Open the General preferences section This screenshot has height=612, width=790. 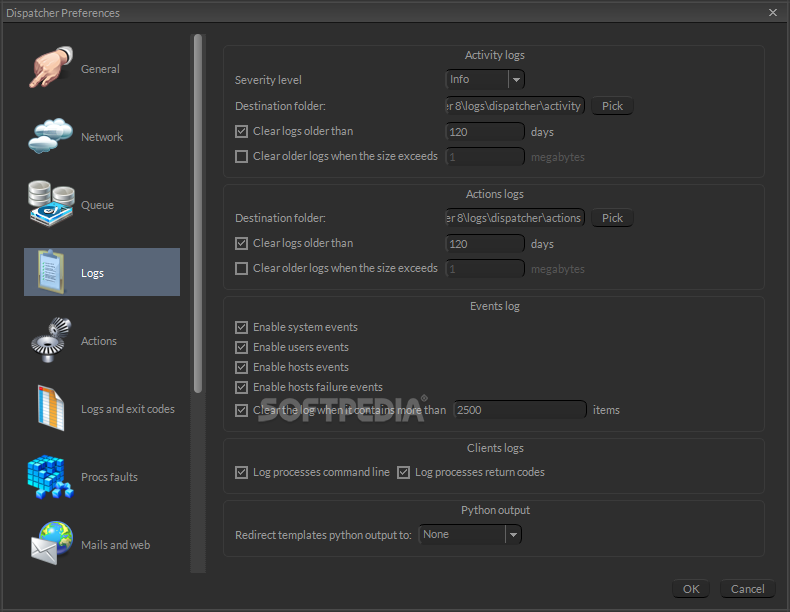point(100,69)
